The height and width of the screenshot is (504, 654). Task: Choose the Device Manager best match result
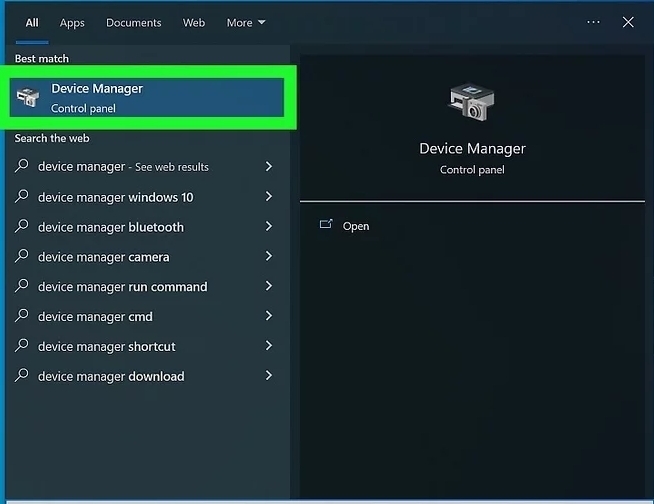tap(150, 97)
